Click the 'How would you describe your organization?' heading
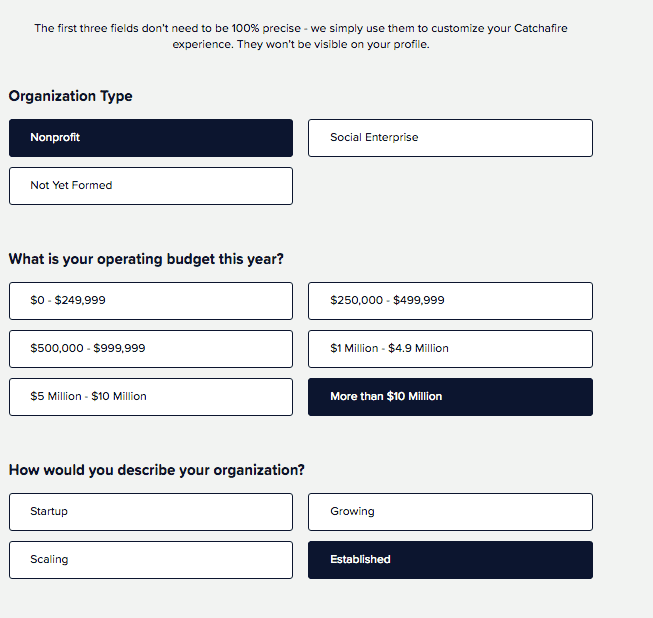Screen dimensions: 653x618 click(157, 470)
